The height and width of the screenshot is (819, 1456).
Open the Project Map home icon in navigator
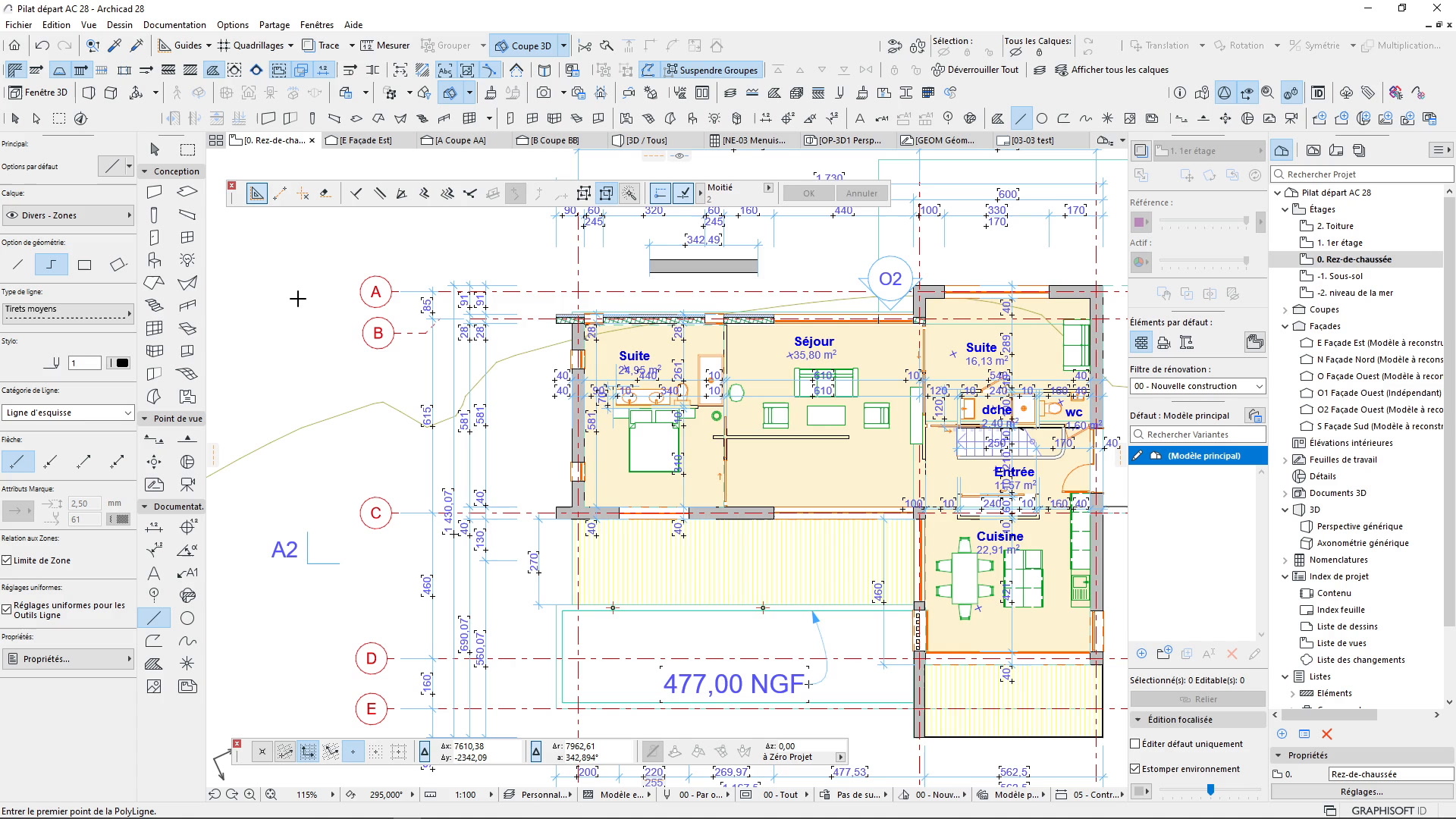coord(1282,150)
